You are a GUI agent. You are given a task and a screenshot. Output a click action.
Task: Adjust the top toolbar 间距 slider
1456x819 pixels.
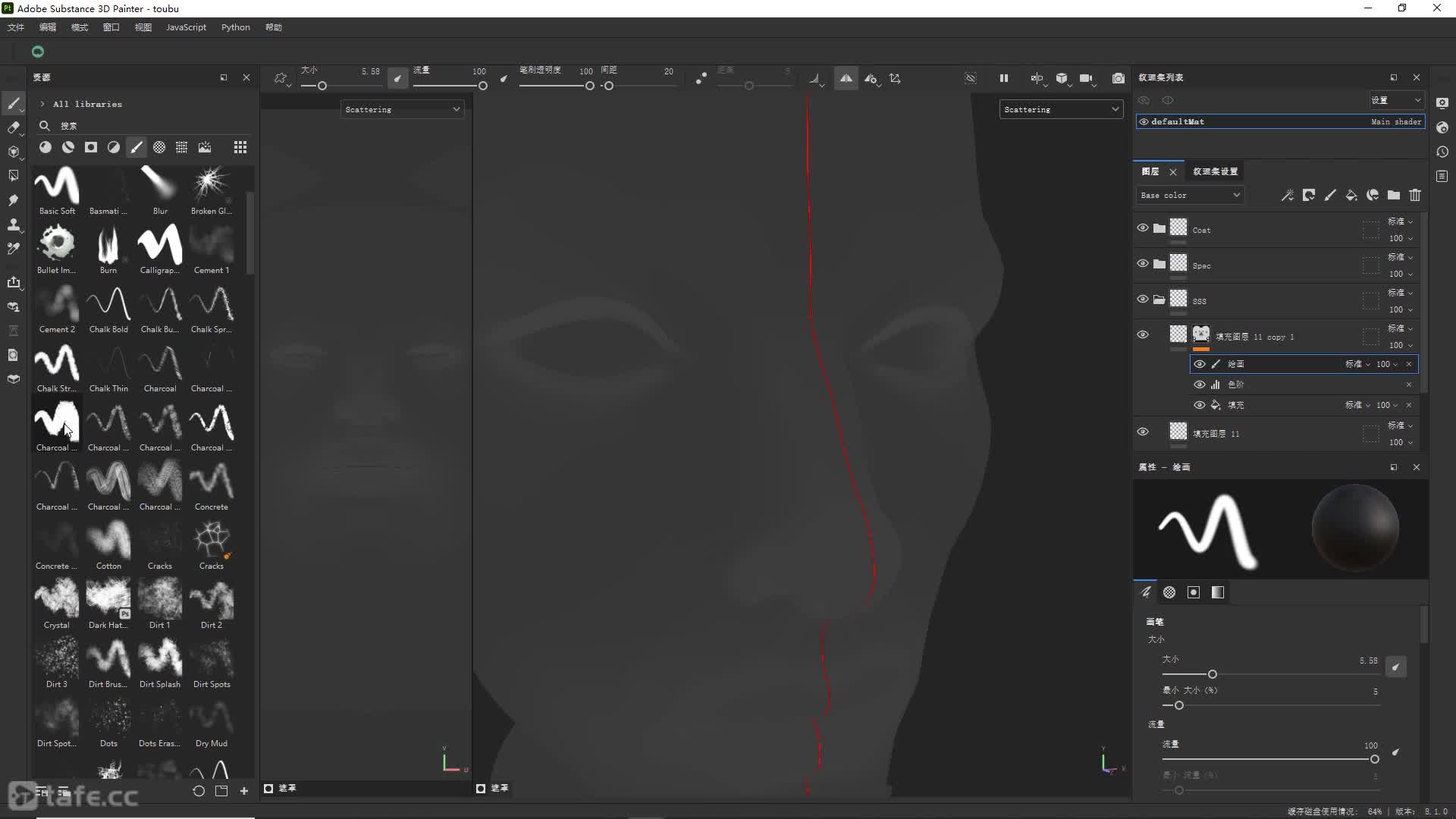point(609,86)
